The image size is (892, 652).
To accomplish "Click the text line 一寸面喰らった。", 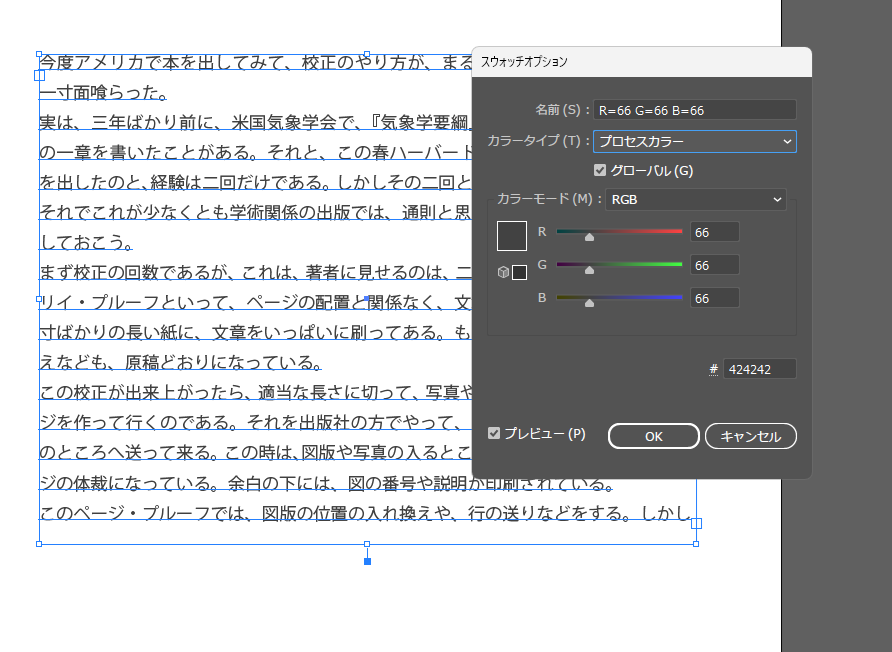I will [x=103, y=92].
